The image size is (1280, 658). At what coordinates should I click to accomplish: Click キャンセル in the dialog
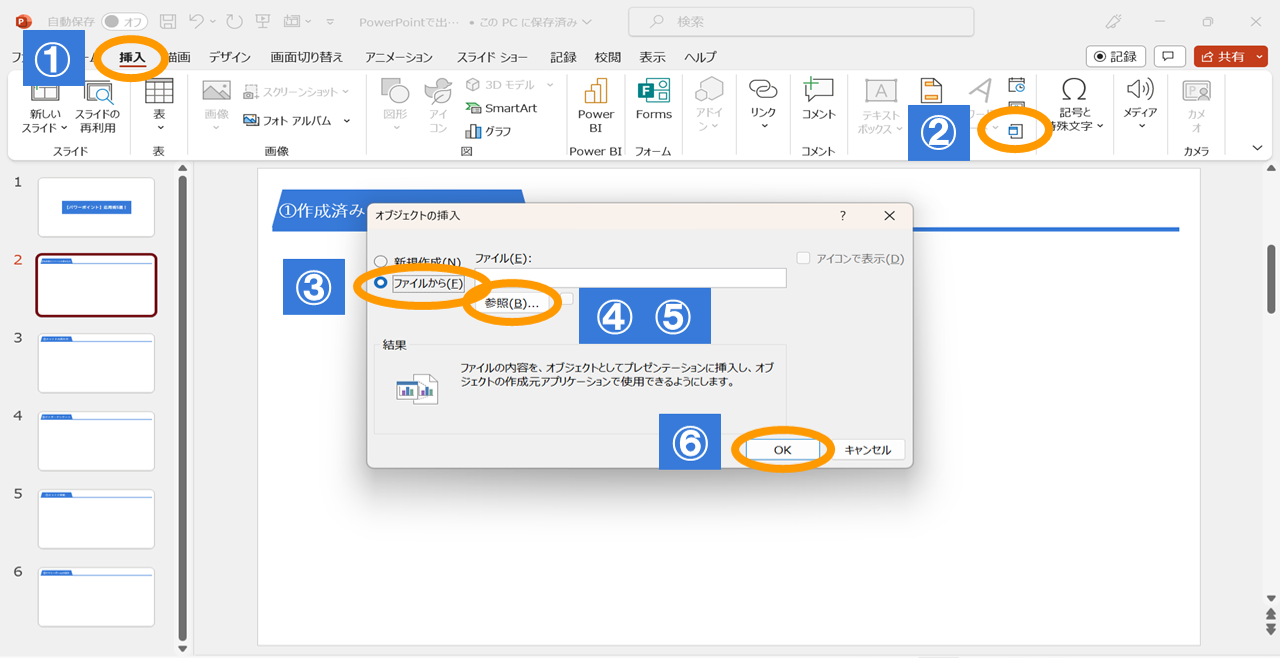[x=867, y=450]
